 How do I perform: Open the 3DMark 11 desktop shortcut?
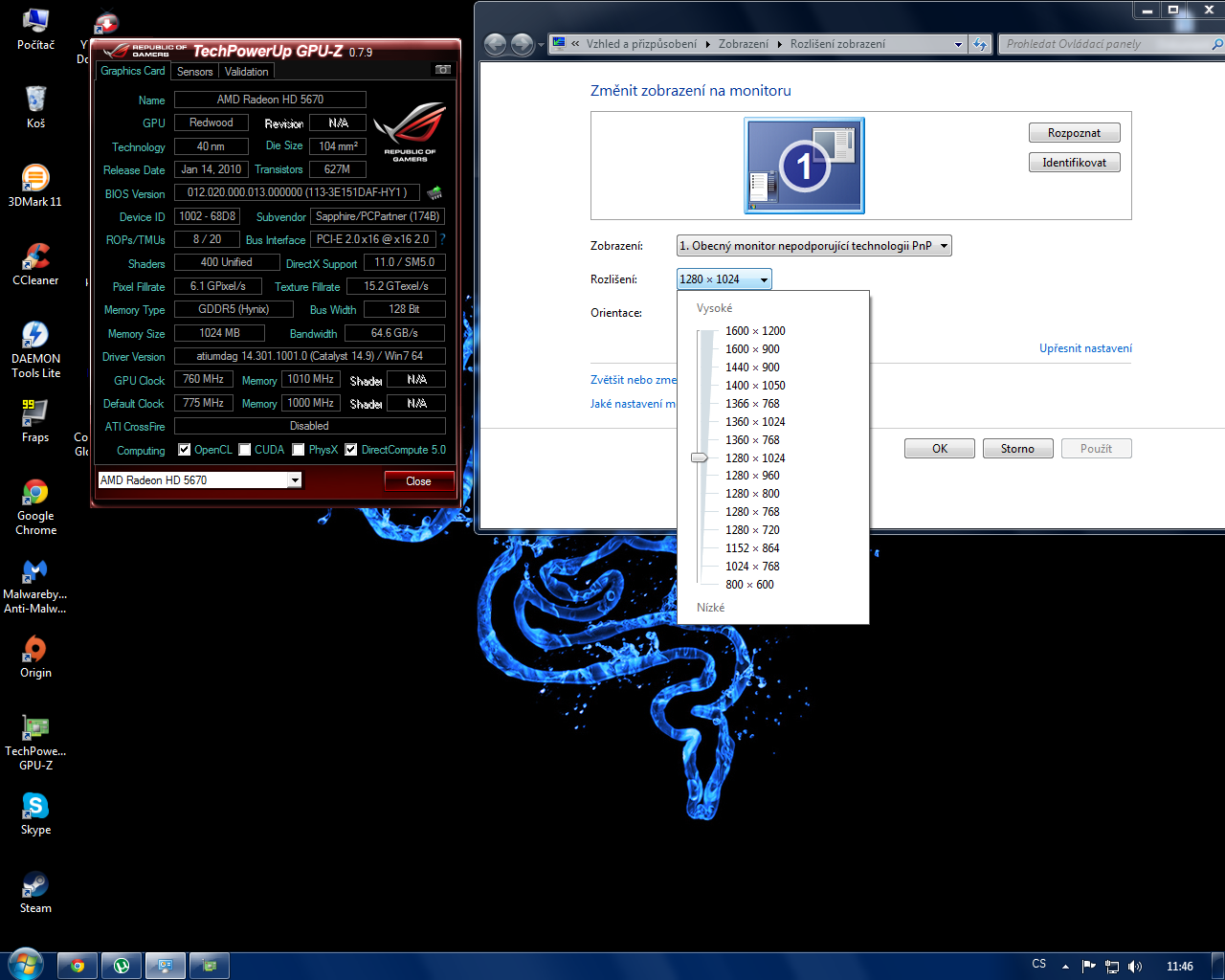(x=35, y=186)
